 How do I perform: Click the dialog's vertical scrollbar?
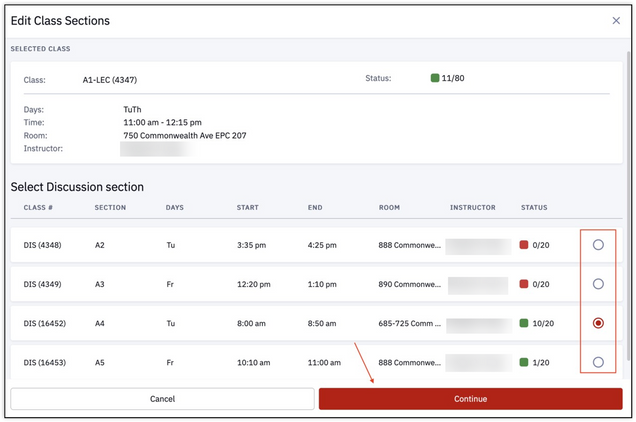[x=628, y=205]
